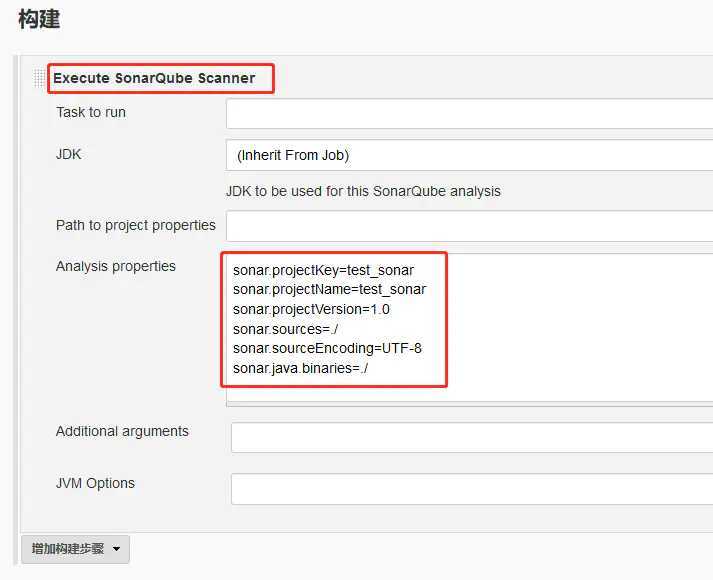This screenshot has height=580, width=713.
Task: Open the 增加构建步骤 button
Action: pos(75,549)
